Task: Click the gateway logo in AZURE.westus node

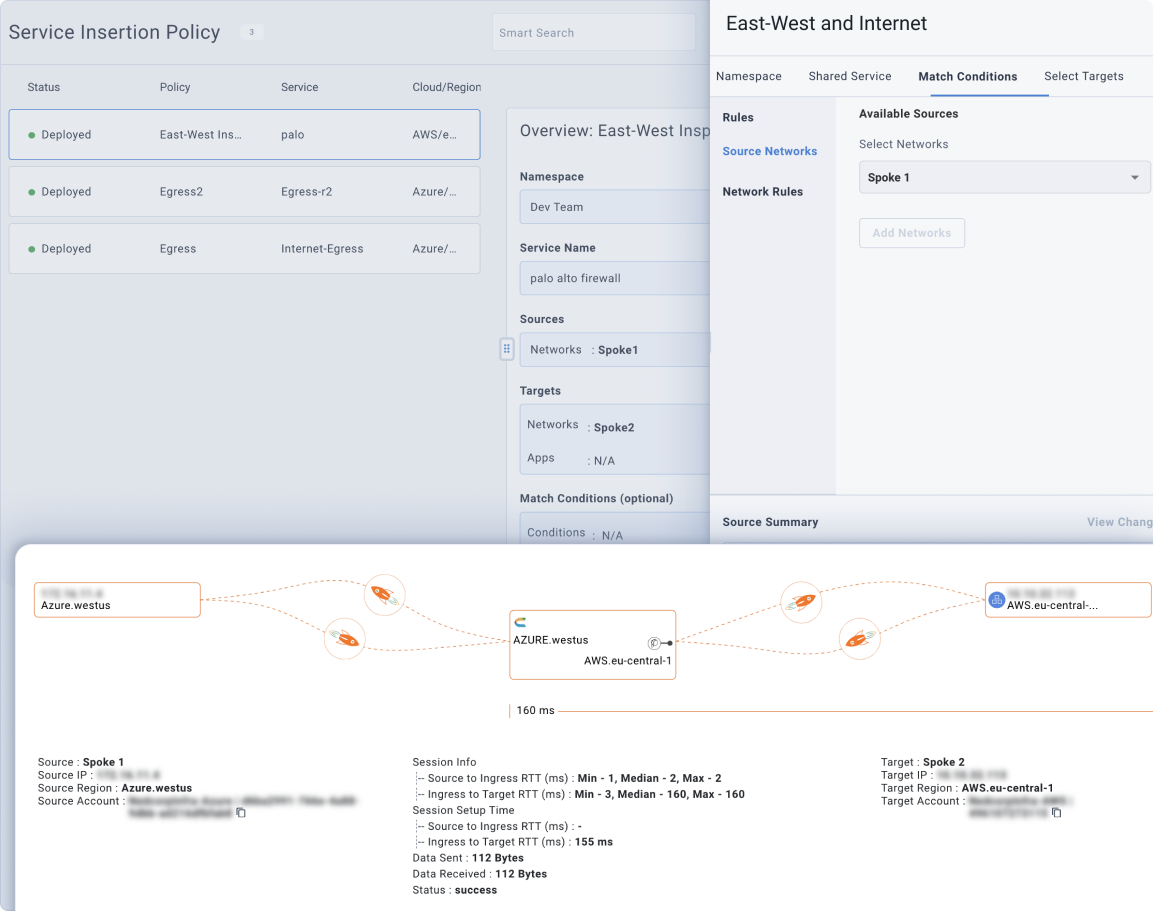Action: (520, 623)
